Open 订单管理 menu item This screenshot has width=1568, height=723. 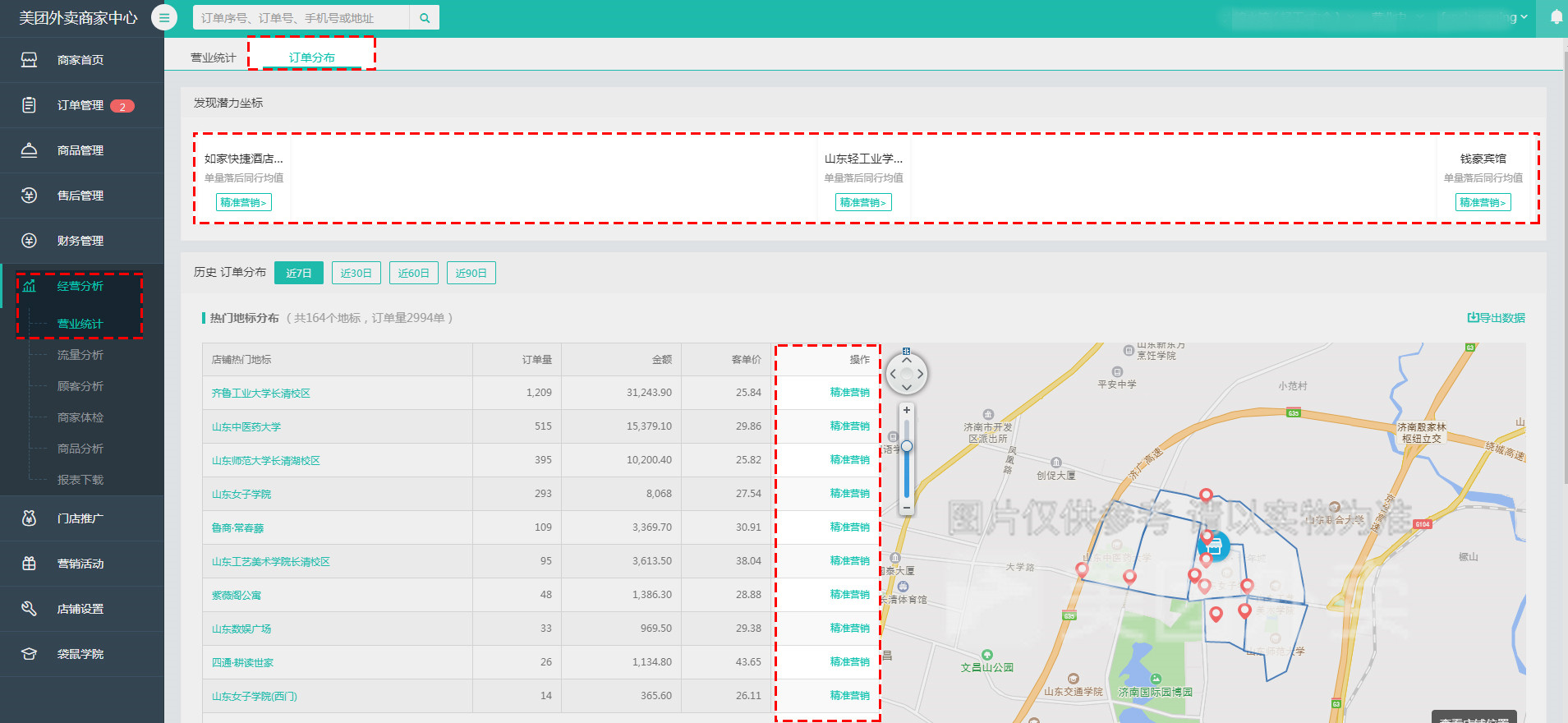pos(82,105)
